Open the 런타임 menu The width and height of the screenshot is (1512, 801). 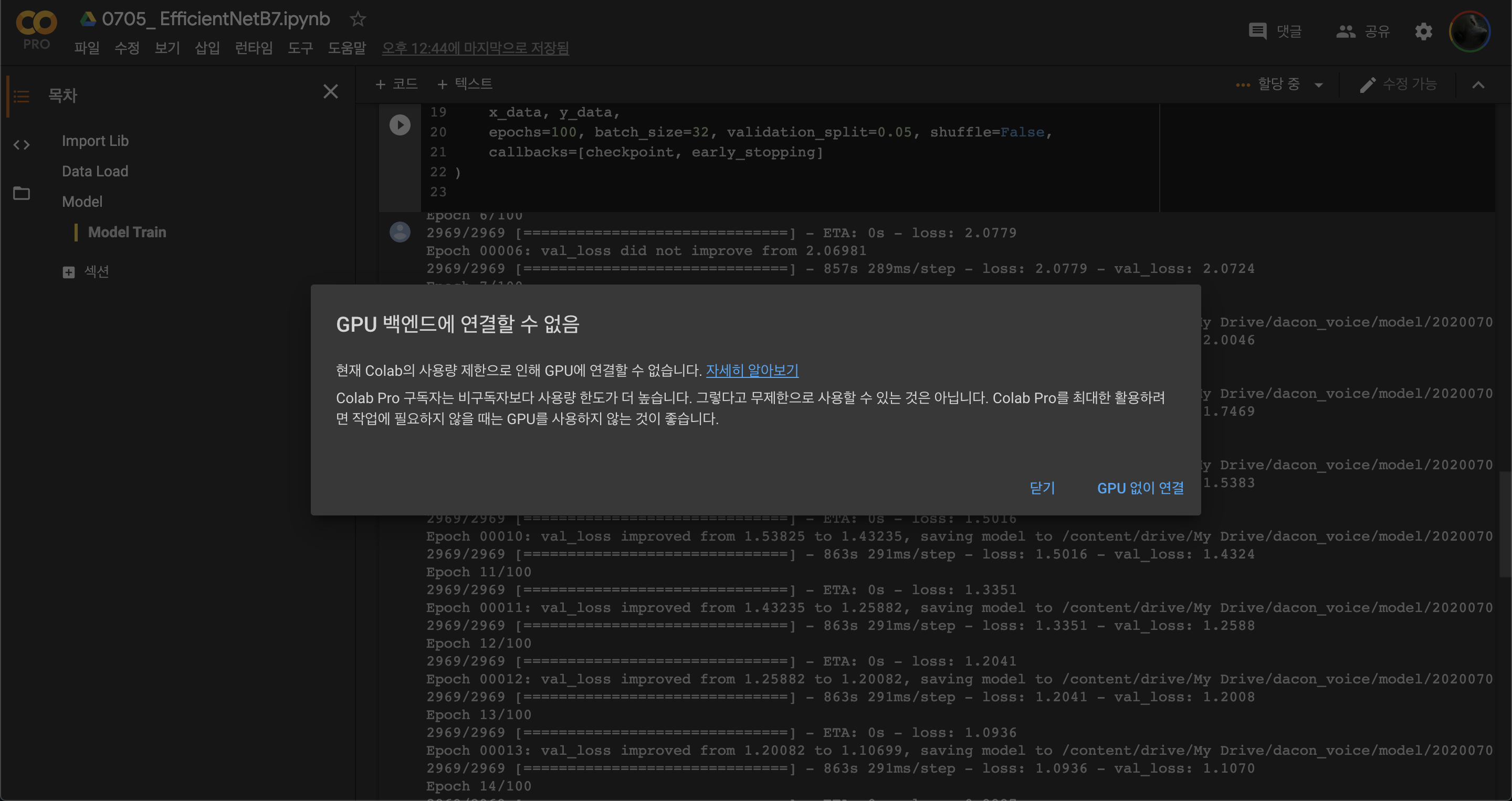click(254, 48)
